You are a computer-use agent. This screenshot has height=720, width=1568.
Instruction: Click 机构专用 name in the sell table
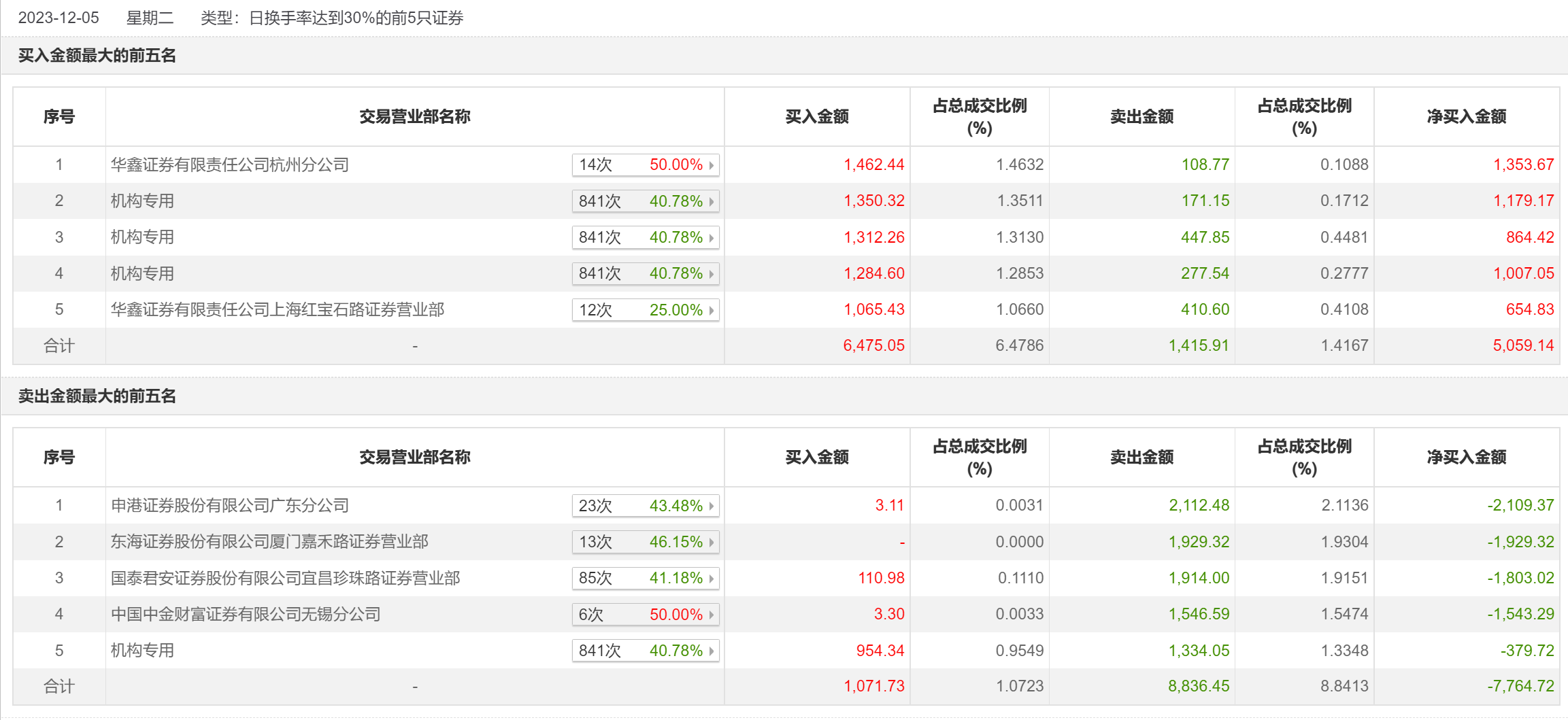point(142,651)
